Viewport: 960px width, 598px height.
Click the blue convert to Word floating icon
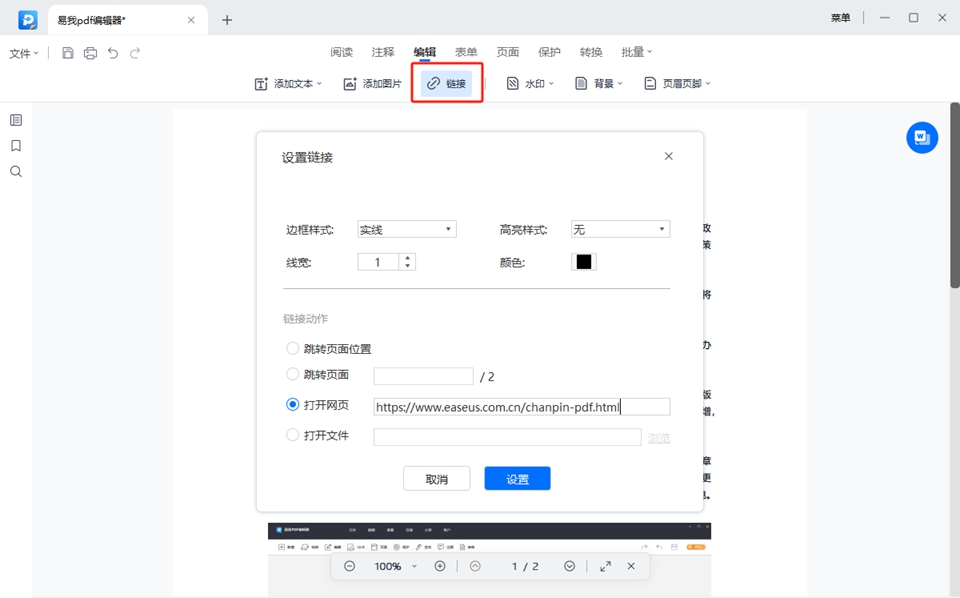tap(922, 137)
